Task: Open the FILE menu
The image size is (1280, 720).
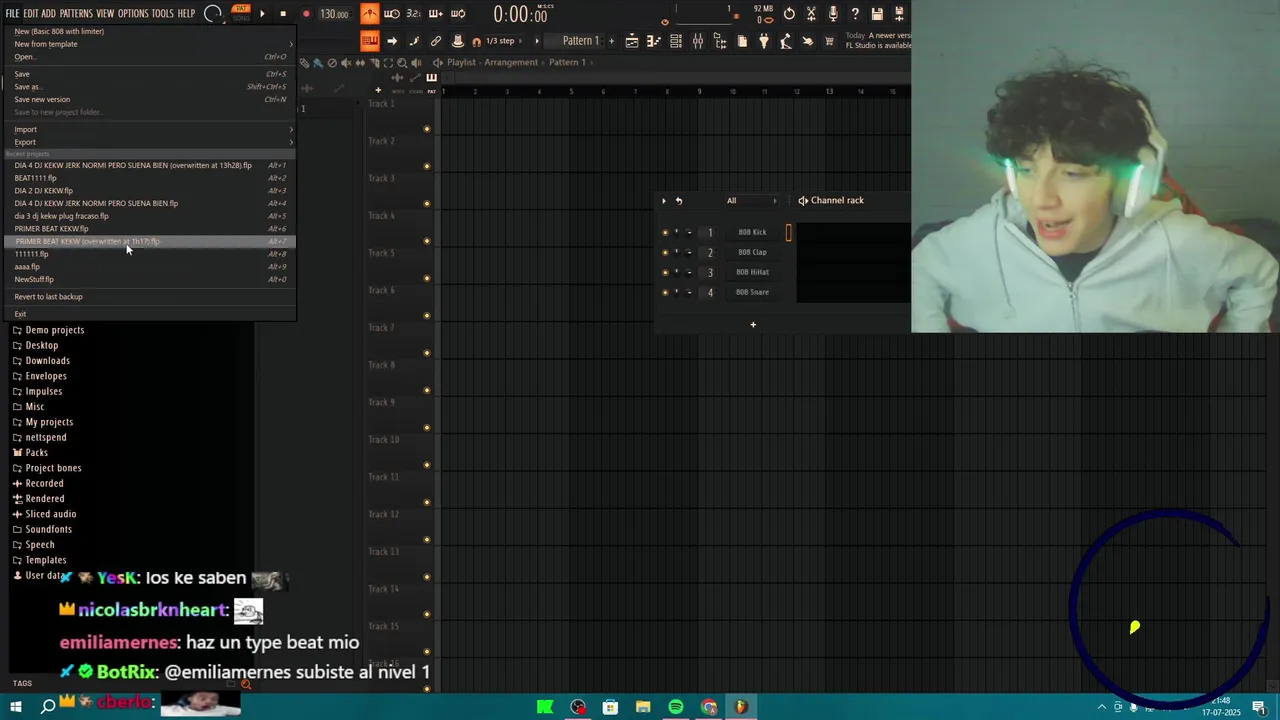Action: pyautogui.click(x=12, y=14)
